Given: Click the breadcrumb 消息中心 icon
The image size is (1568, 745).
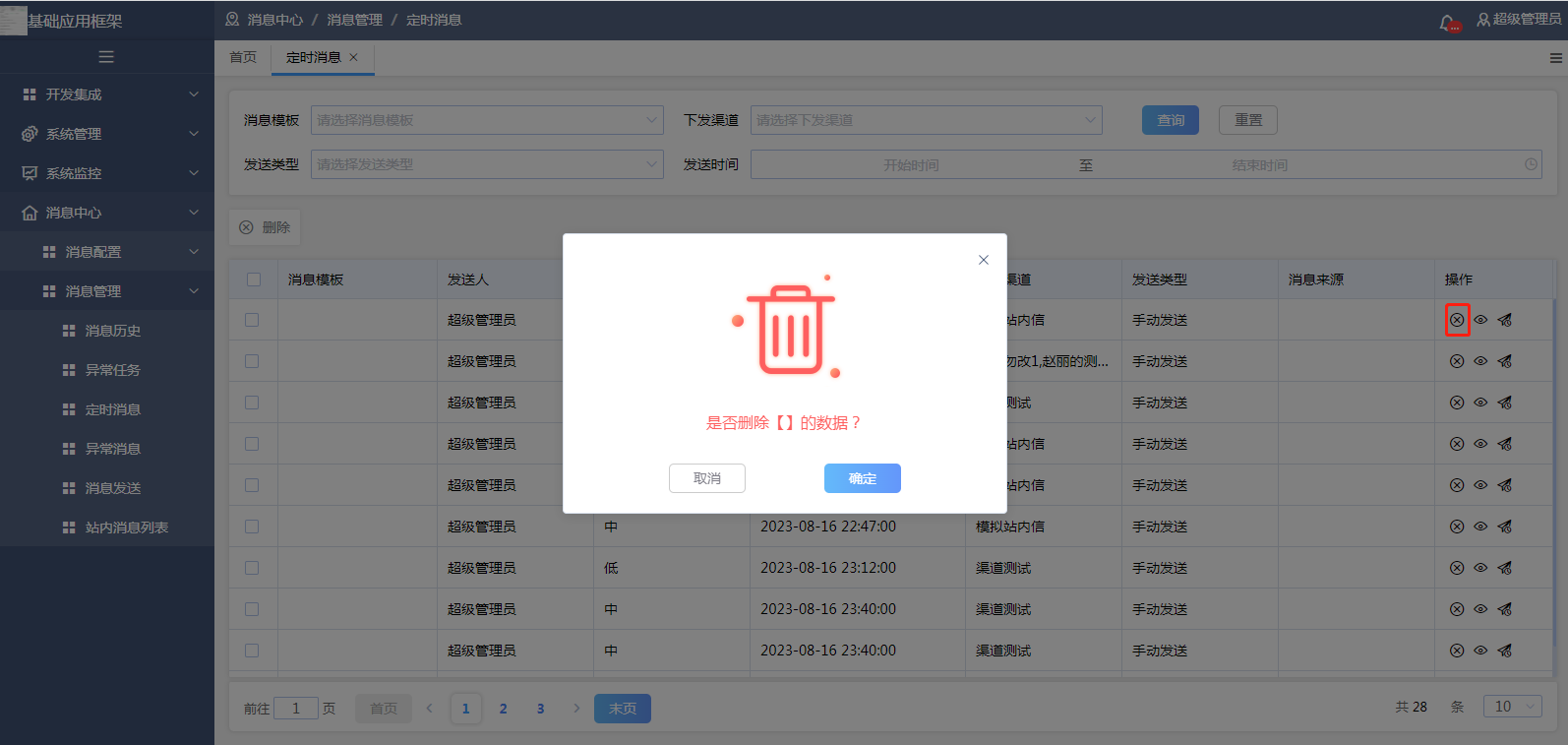Looking at the screenshot, I should [232, 20].
